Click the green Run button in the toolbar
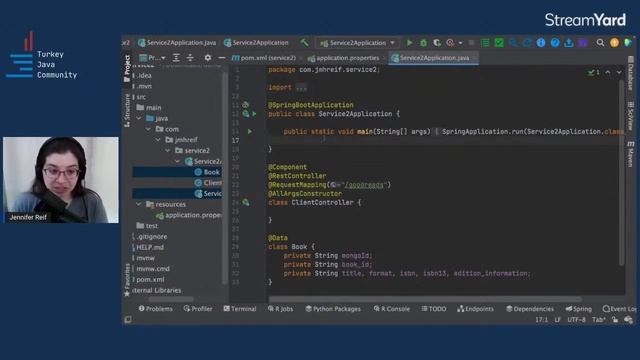Viewport: 640px width, 360px height. (x=409, y=42)
